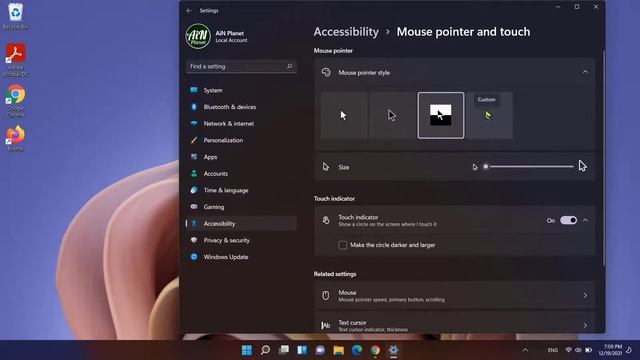Open Gaming settings in sidebar
Image resolution: width=640 pixels, height=360 pixels.
coord(241,207)
